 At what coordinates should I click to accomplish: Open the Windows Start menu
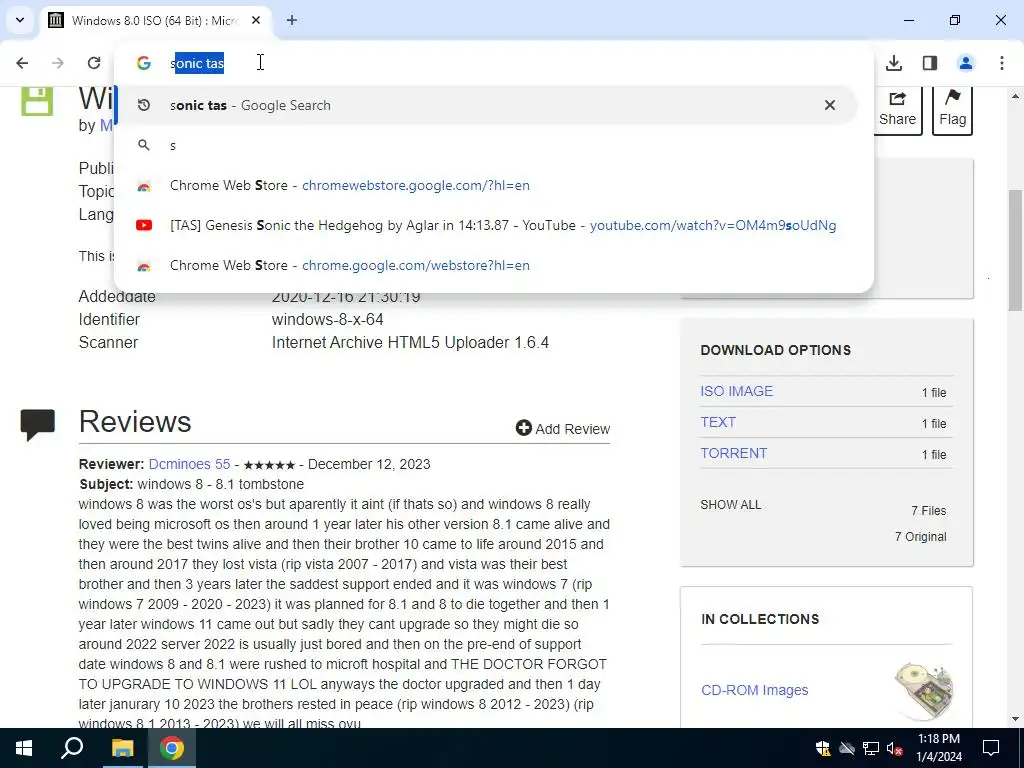coord(24,748)
